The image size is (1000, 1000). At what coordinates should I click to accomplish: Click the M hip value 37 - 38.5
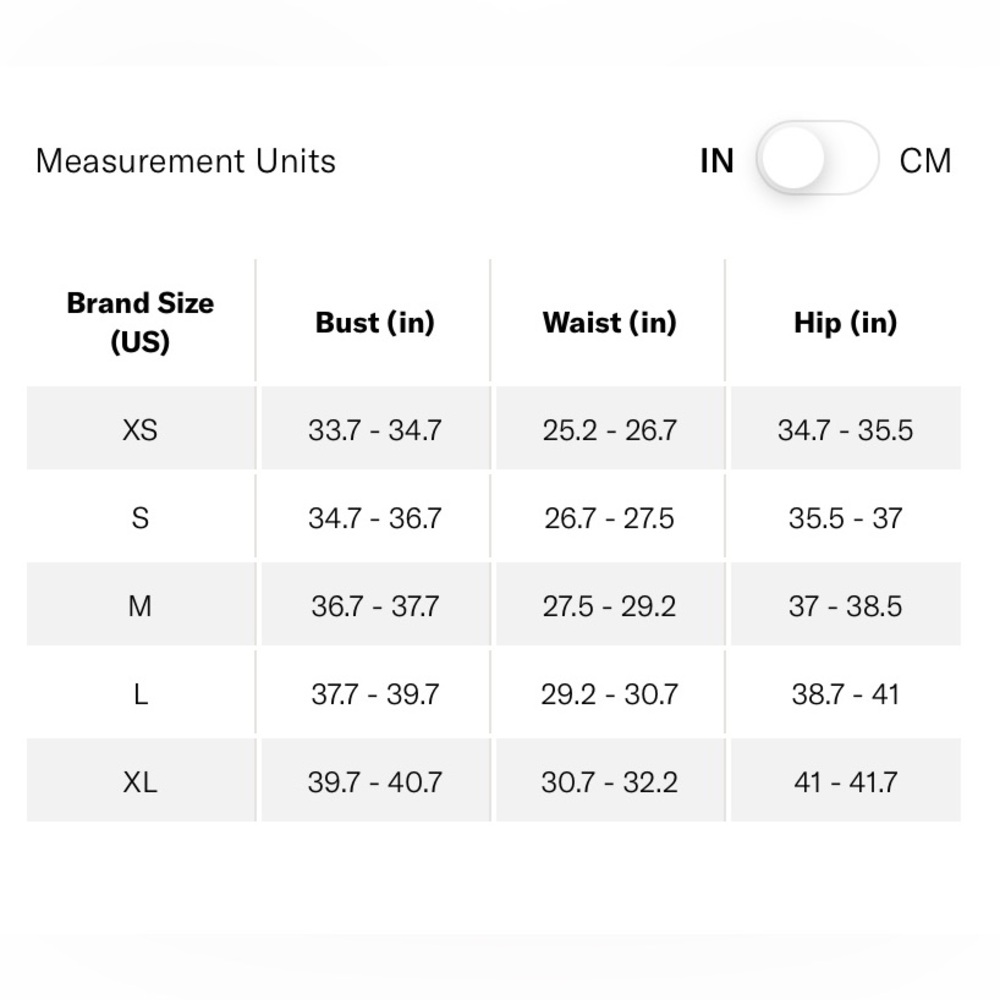tap(846, 606)
